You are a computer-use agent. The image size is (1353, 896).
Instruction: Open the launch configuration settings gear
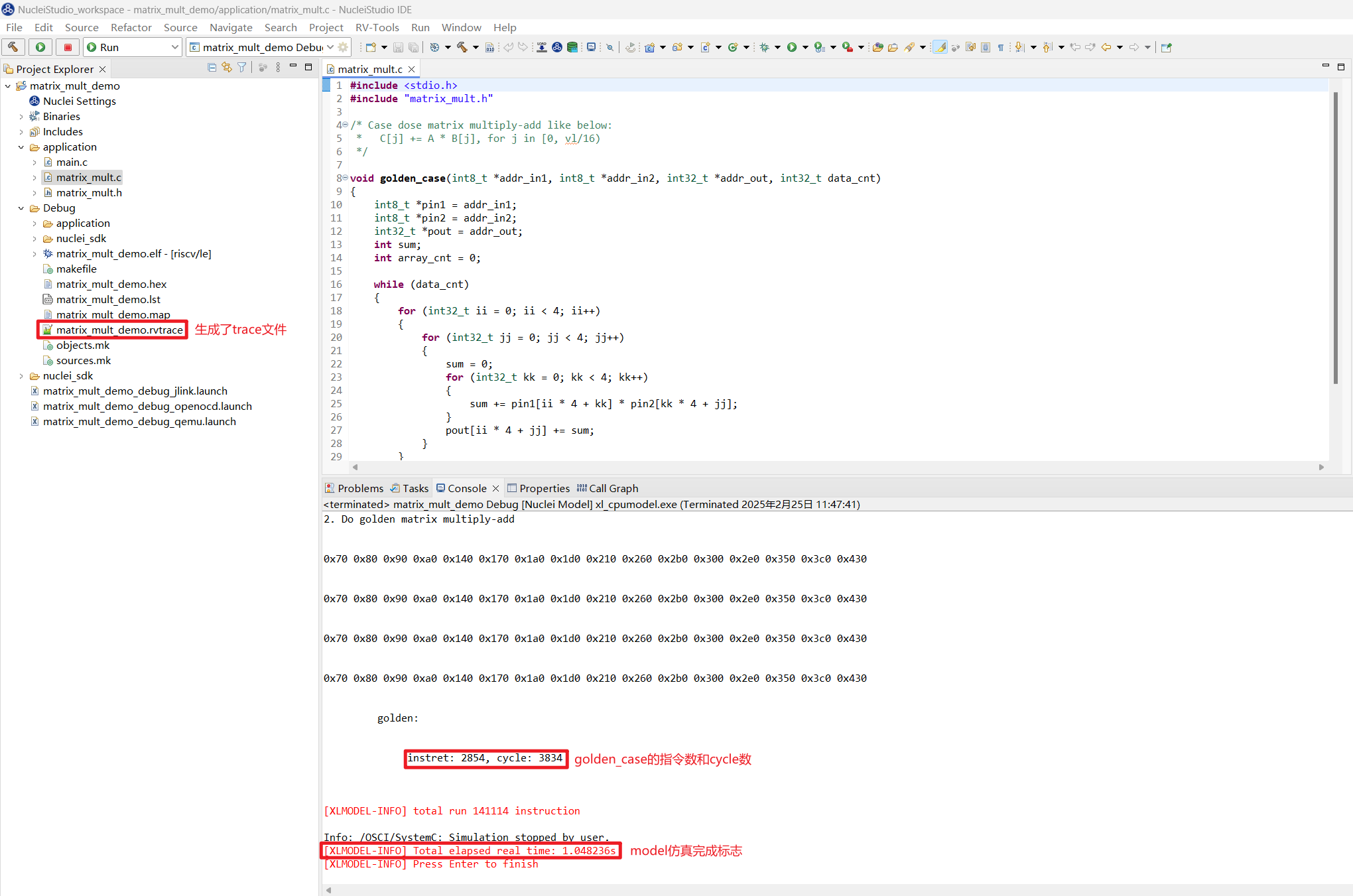343,47
